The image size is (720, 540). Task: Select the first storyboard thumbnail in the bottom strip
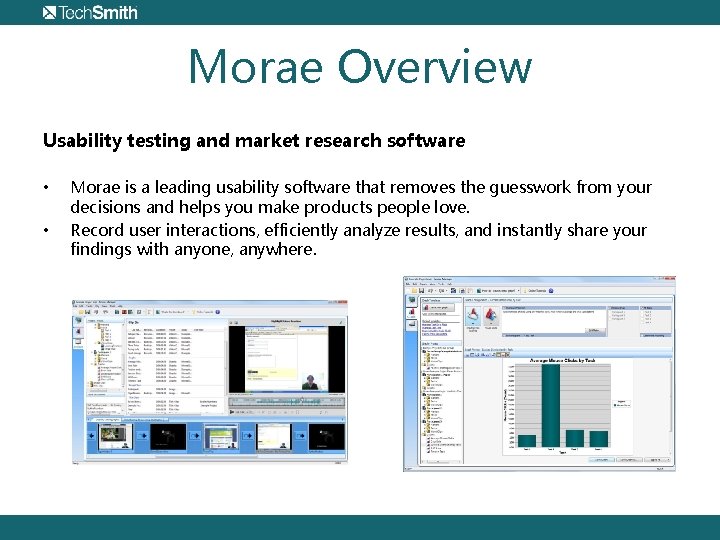click(x=115, y=437)
